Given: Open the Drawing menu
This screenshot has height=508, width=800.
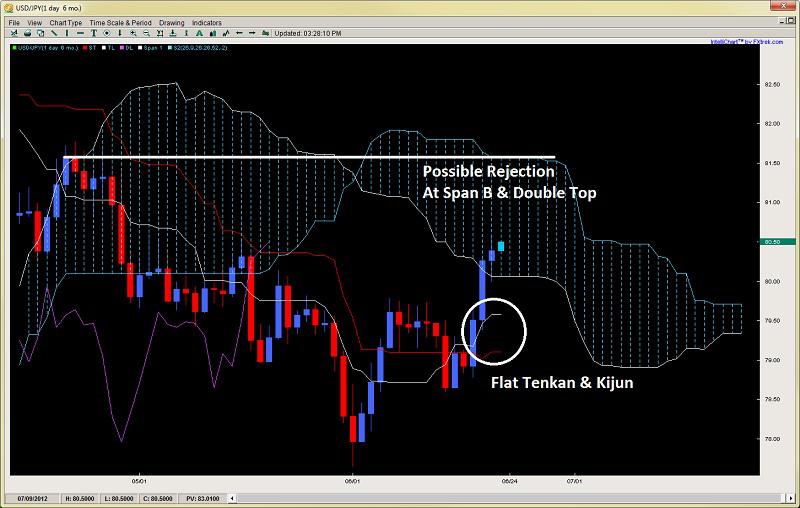Looking at the screenshot, I should coord(171,22).
